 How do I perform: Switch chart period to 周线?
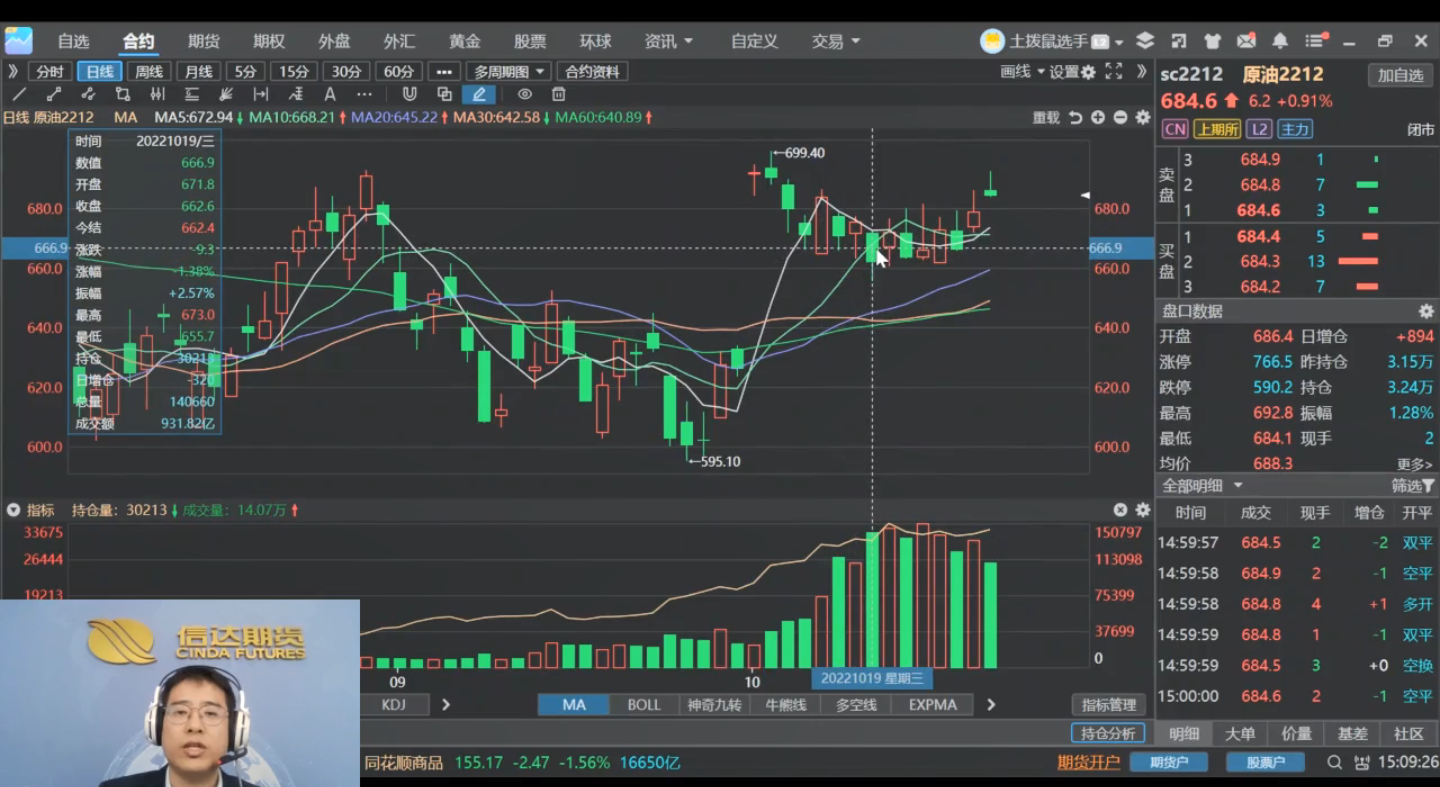click(x=149, y=71)
